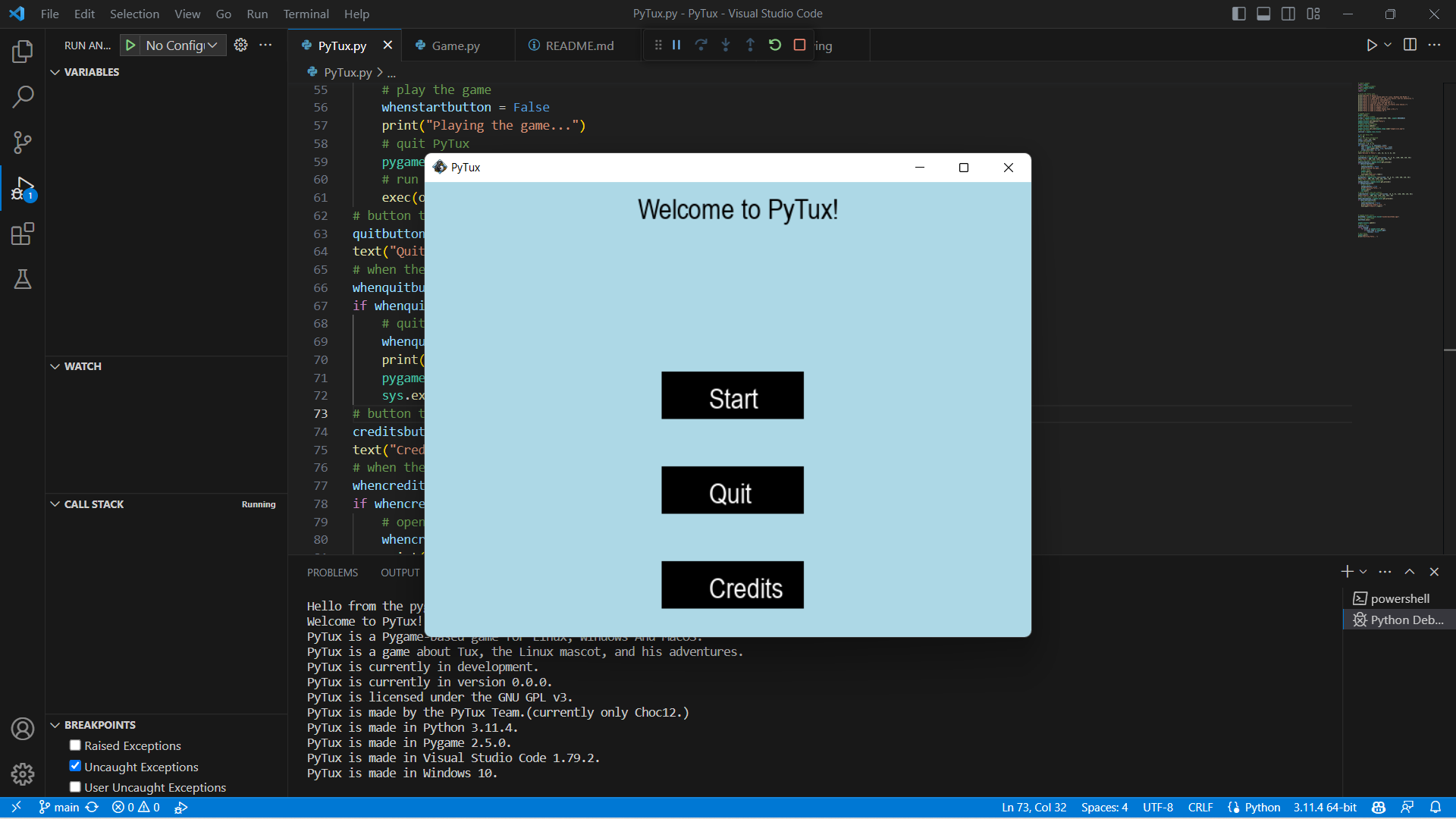
Task: Collapse the VARIABLES section
Action: 91,72
